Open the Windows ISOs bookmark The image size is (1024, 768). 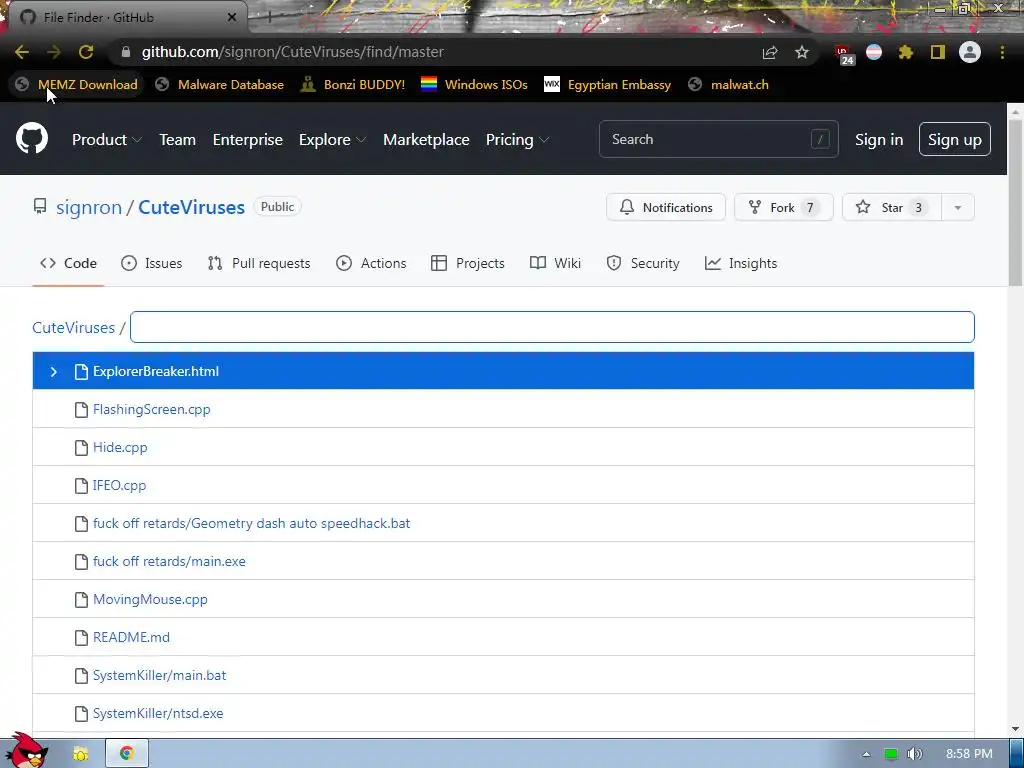point(474,85)
